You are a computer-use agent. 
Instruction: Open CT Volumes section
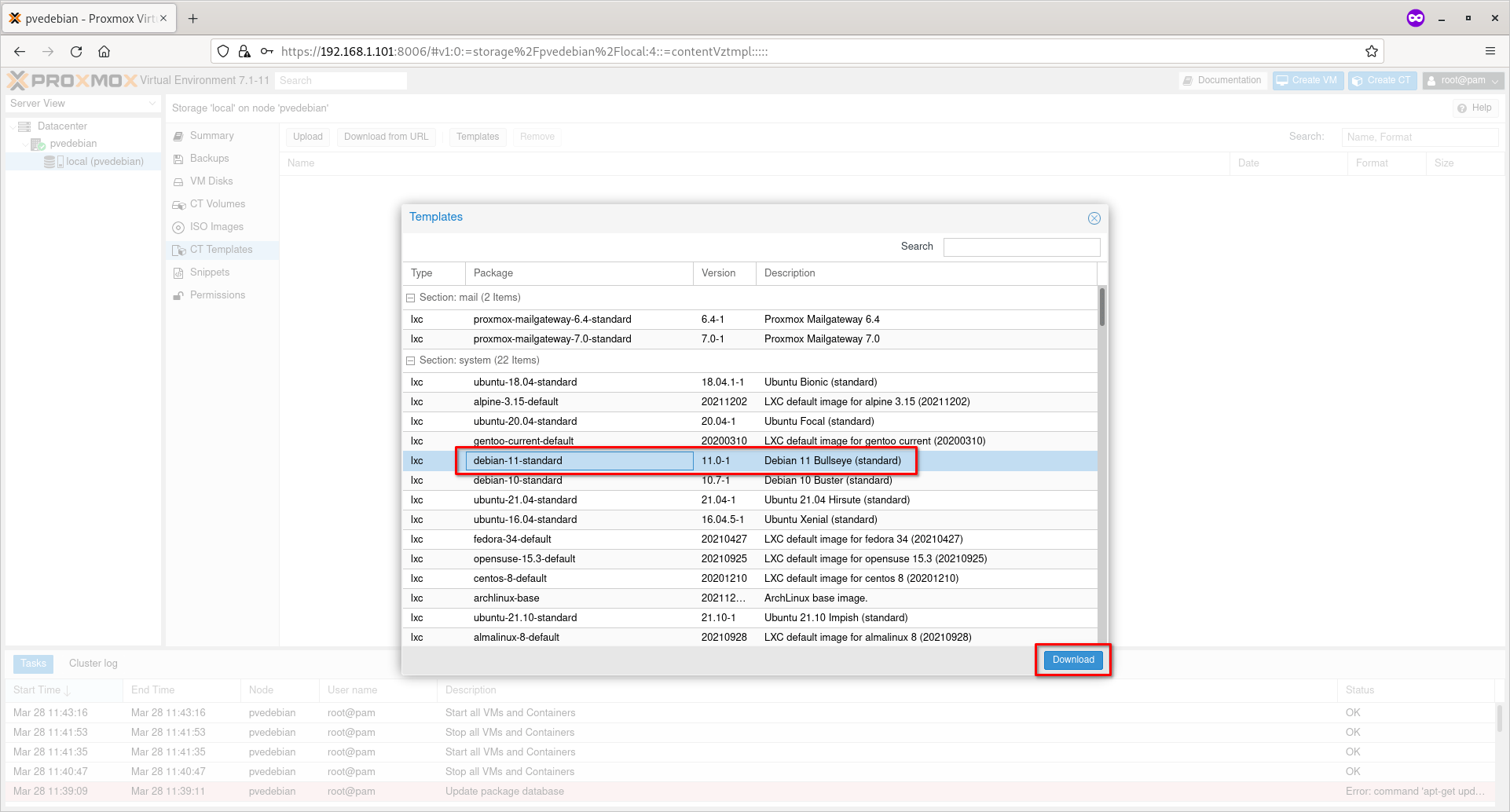(222, 204)
